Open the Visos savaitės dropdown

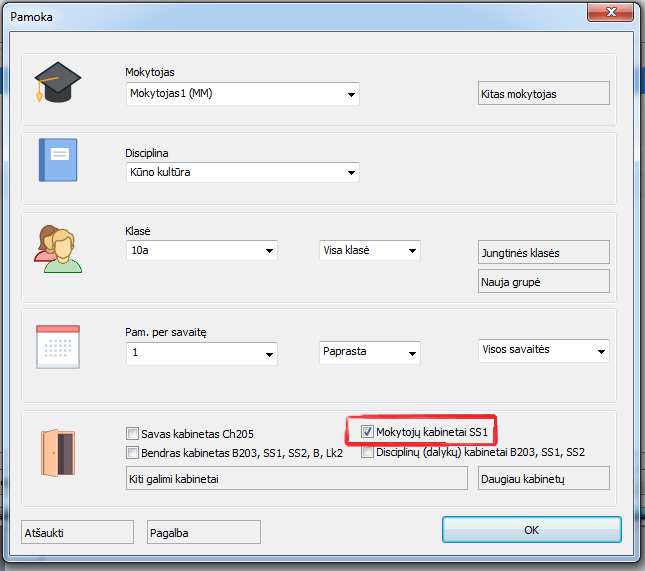coord(600,352)
